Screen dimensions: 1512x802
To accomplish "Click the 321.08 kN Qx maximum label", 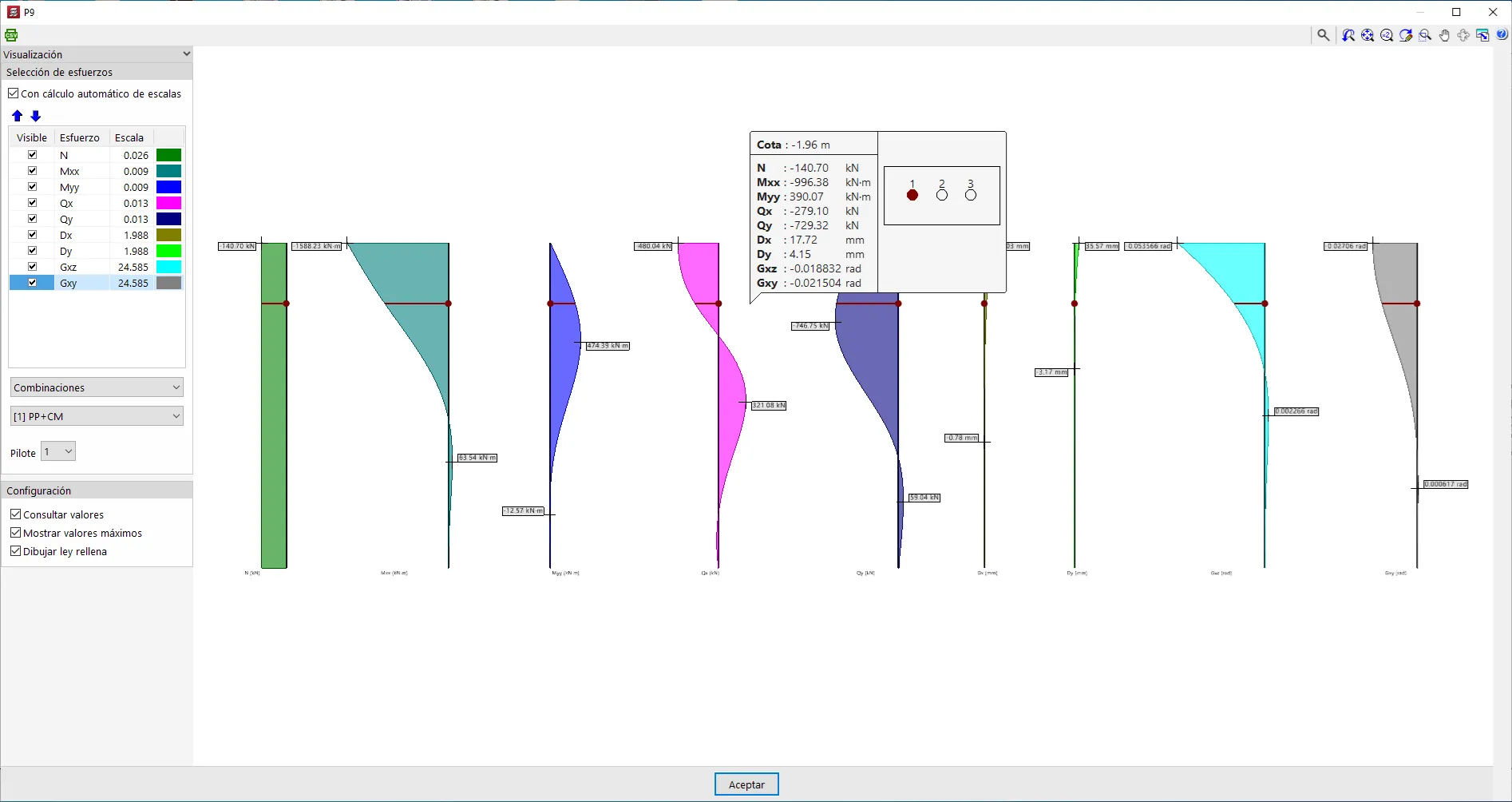I will pyautogui.click(x=769, y=405).
